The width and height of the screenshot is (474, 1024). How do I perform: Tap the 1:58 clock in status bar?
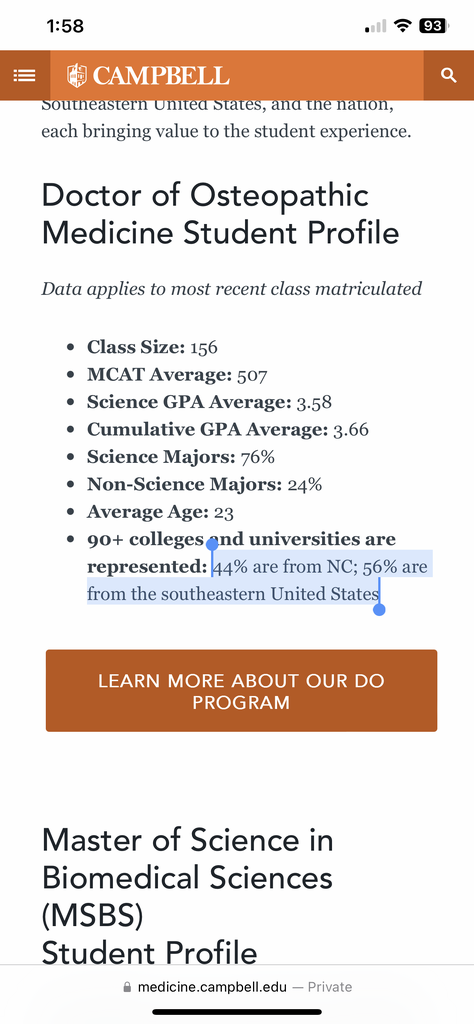65,26
